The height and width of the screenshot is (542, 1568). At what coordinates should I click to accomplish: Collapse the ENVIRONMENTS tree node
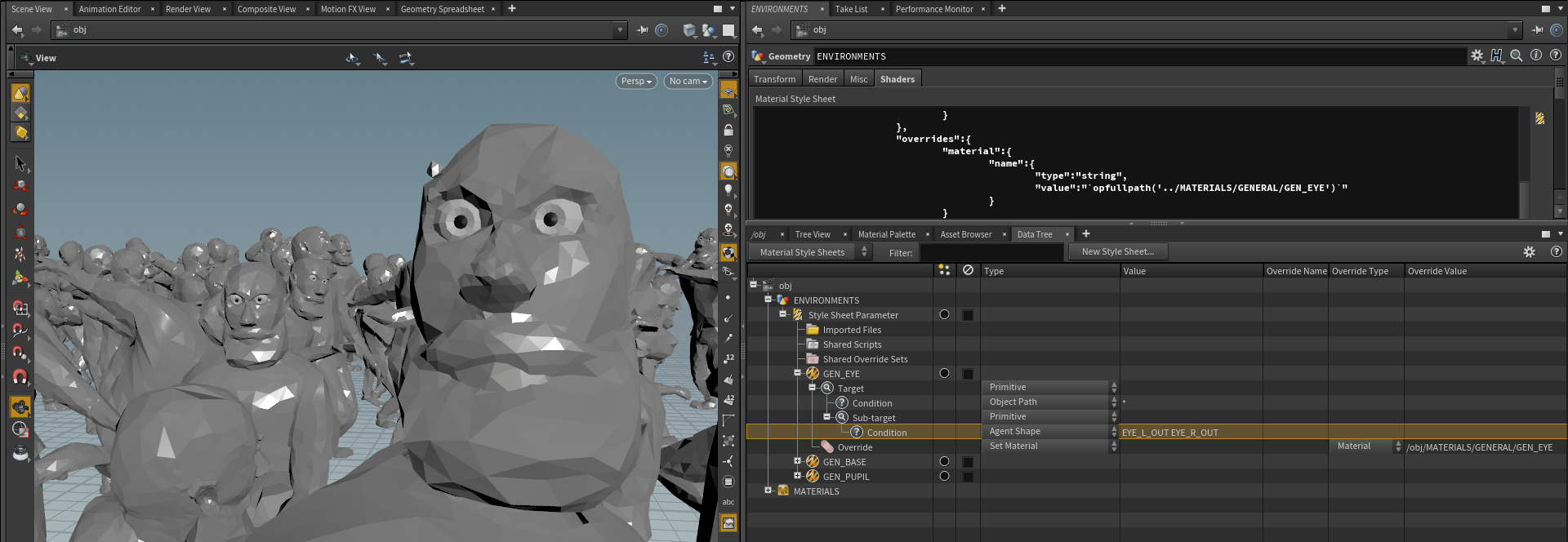(768, 300)
